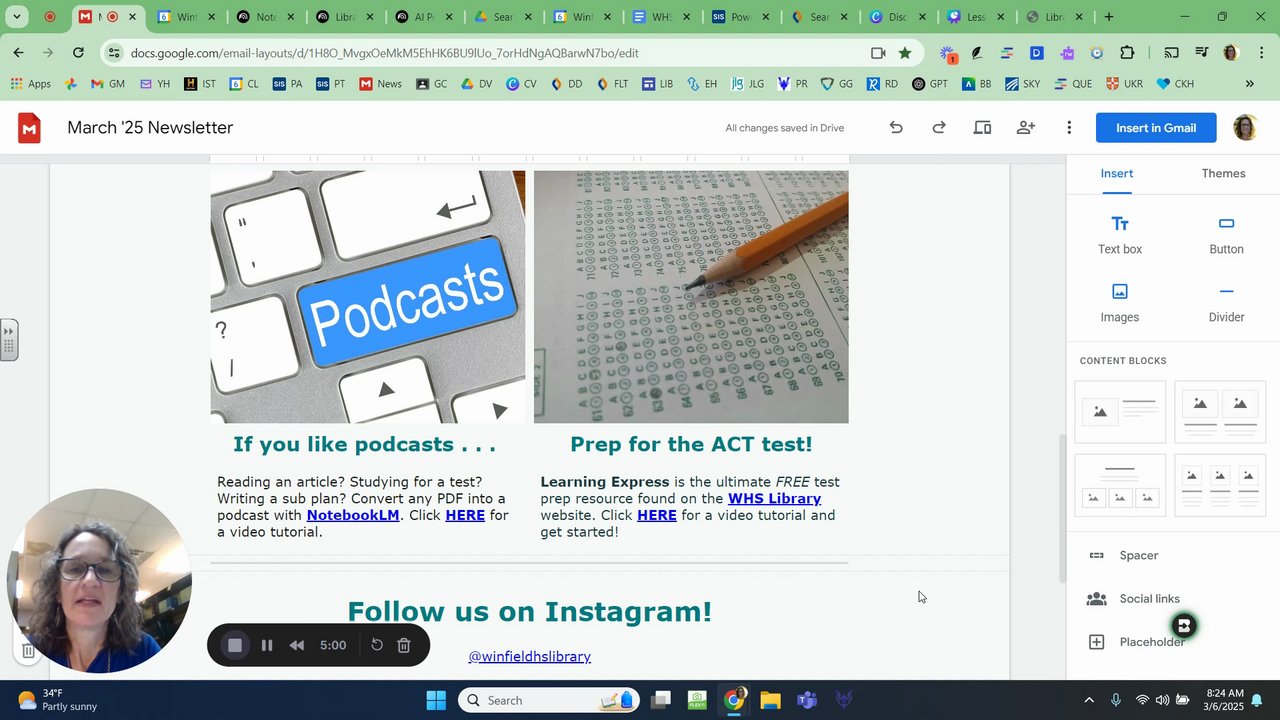1280x720 pixels.
Task: Open Microsoft Teams from taskbar
Action: tap(807, 700)
